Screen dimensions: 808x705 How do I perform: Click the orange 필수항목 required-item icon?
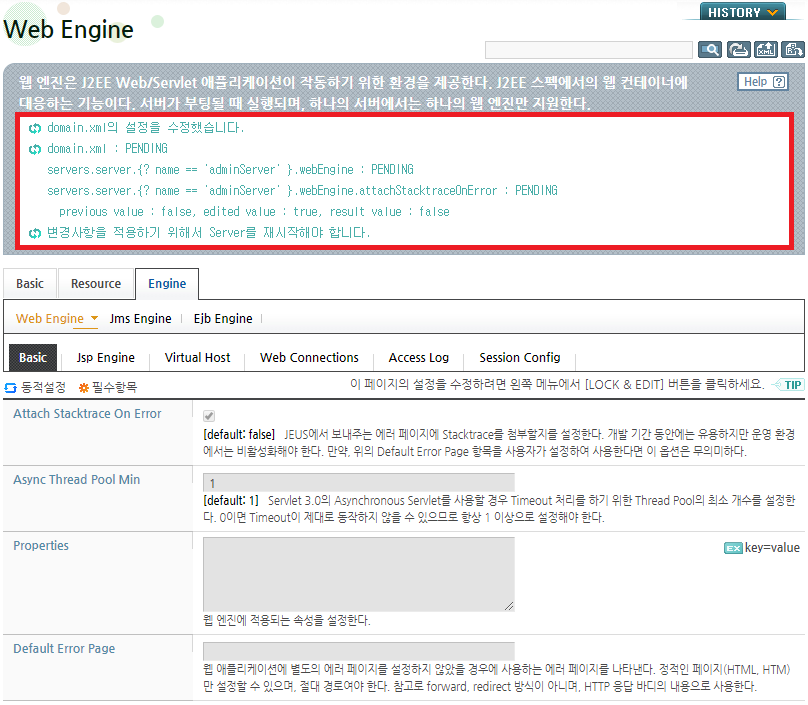(x=83, y=388)
